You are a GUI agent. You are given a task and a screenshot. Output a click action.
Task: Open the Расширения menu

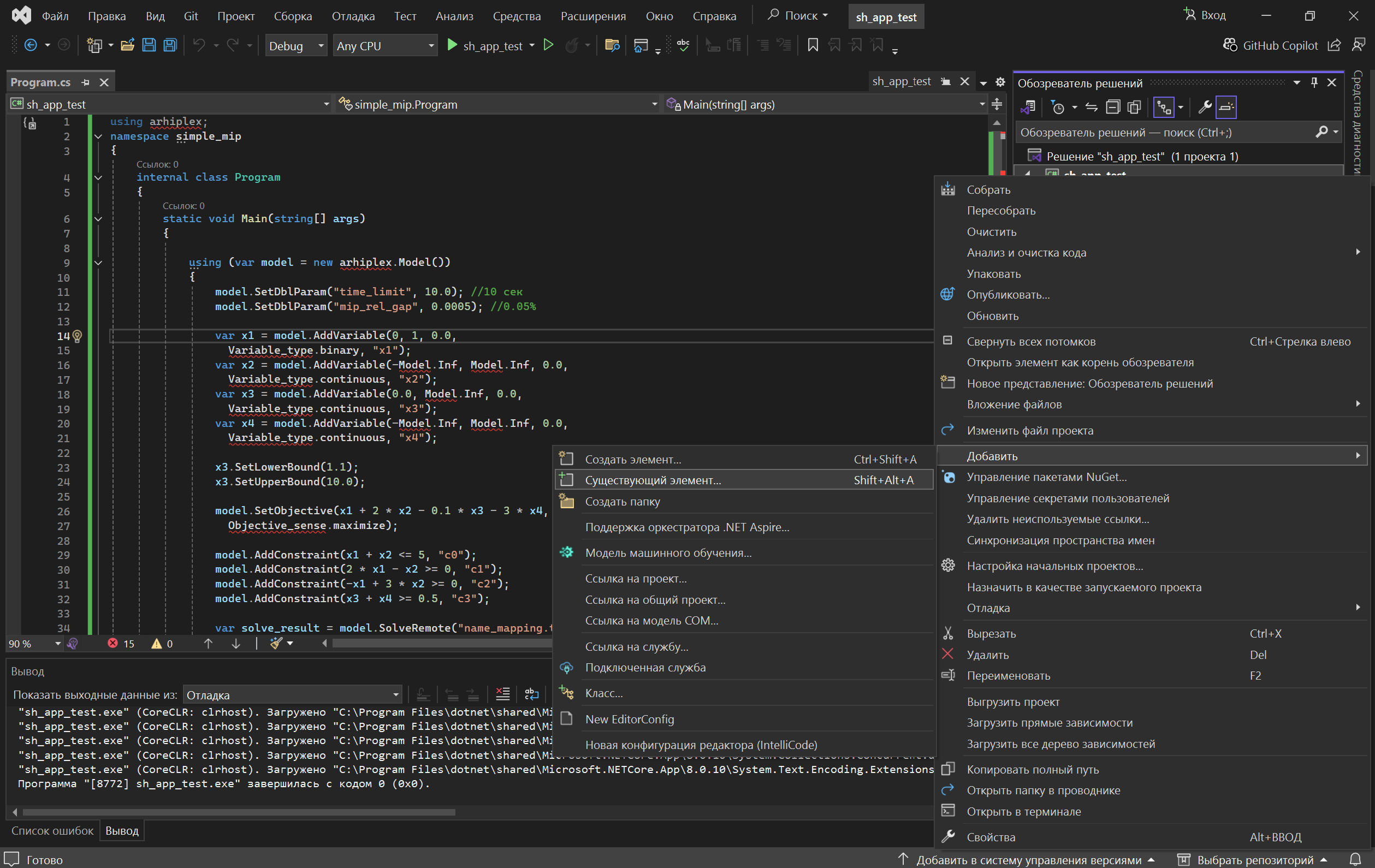[593, 16]
